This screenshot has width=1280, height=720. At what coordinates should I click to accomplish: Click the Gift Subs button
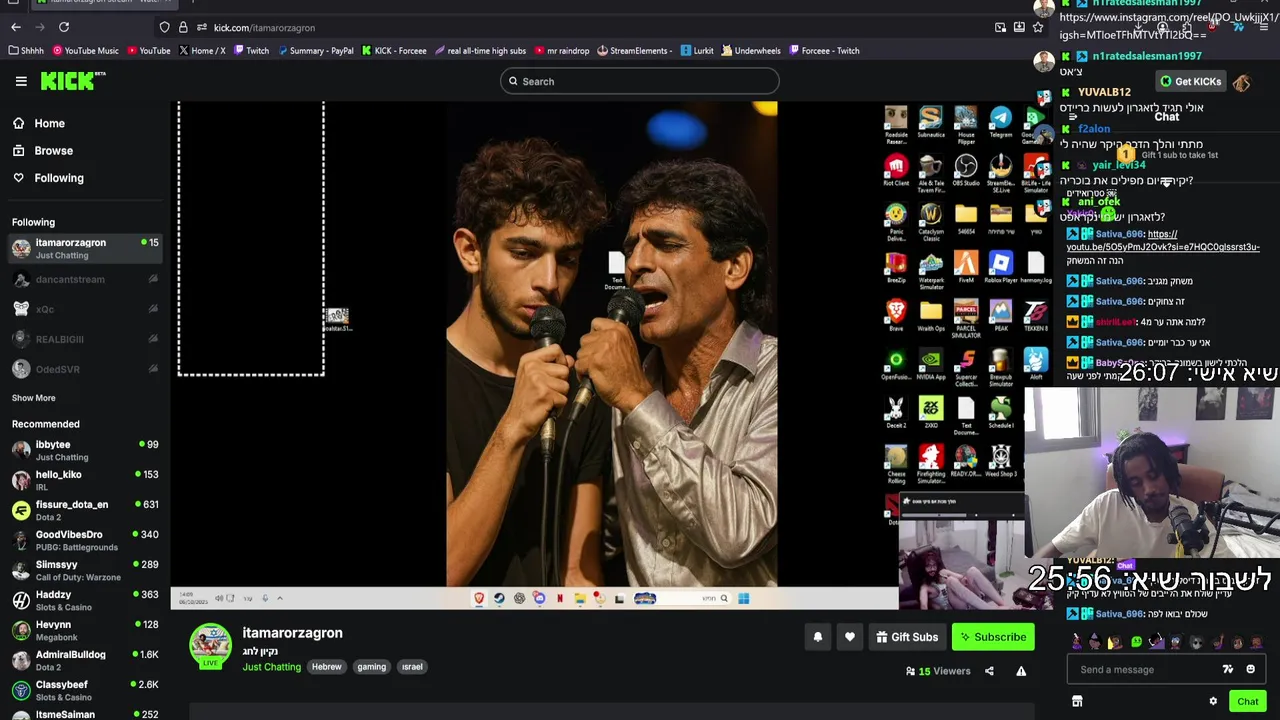pos(906,637)
